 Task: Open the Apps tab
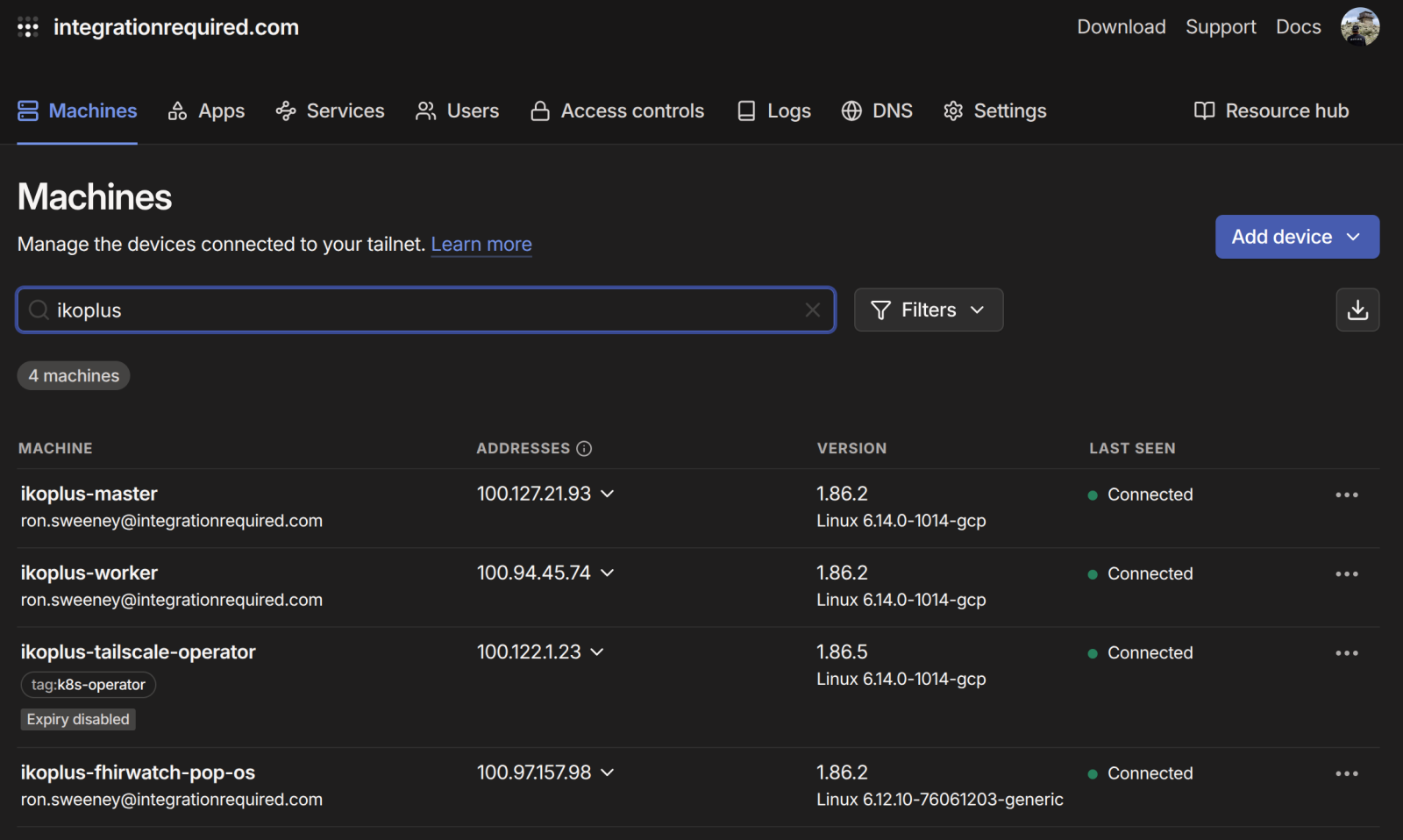point(206,110)
